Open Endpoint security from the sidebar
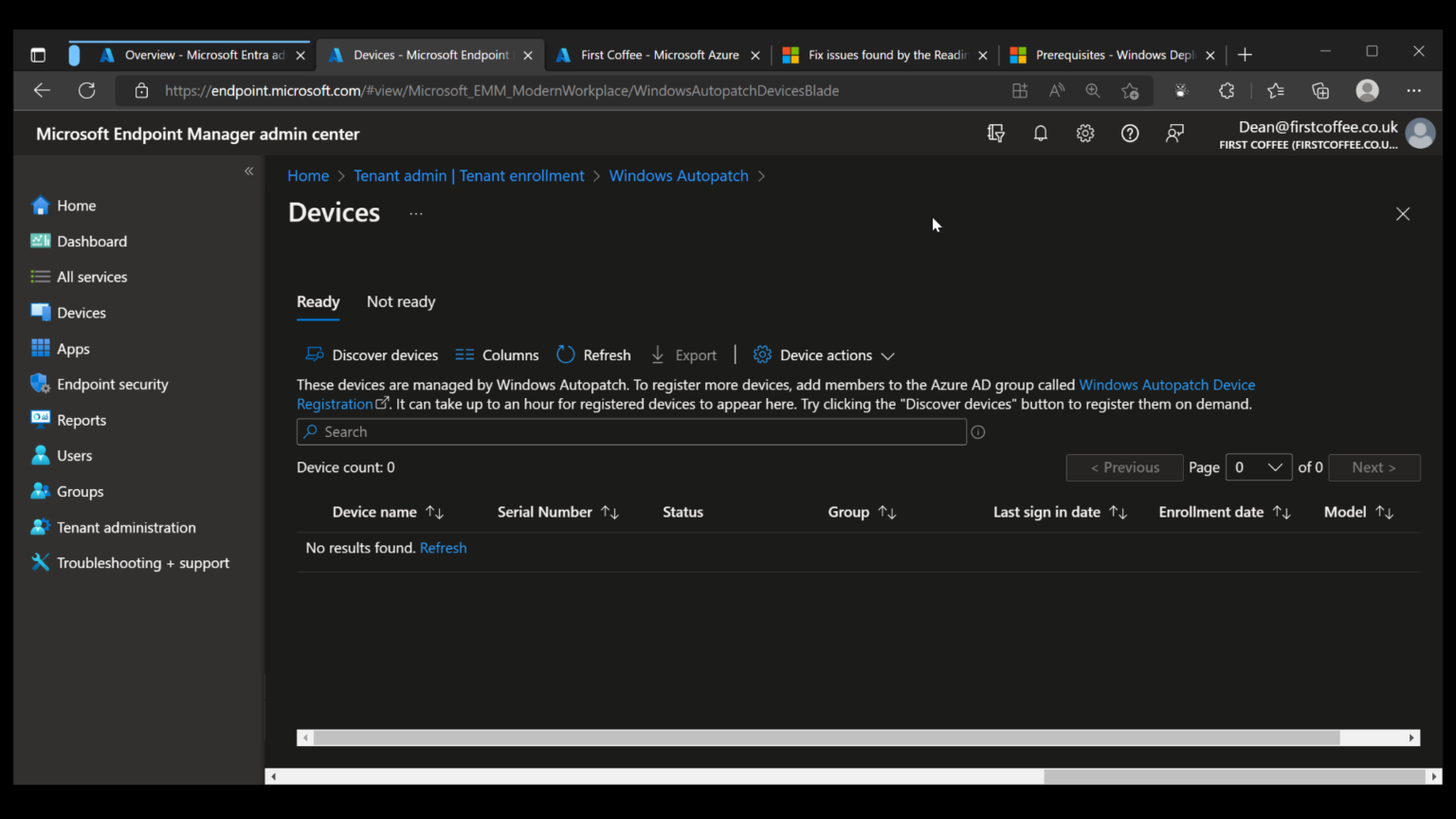 pyautogui.click(x=112, y=384)
